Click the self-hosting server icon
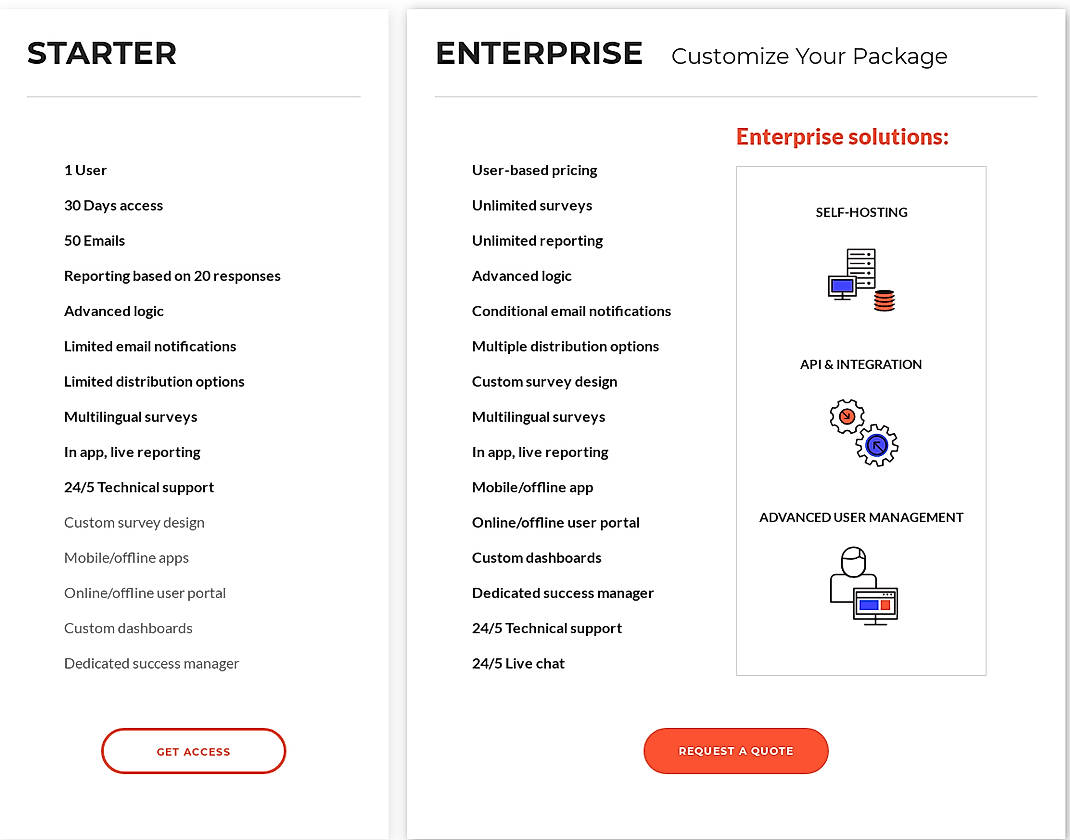Image resolution: width=1070 pixels, height=840 pixels. [861, 280]
